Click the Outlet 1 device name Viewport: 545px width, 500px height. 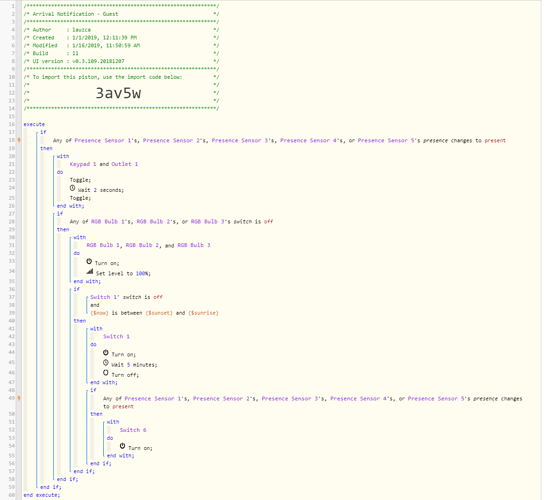(x=124, y=164)
